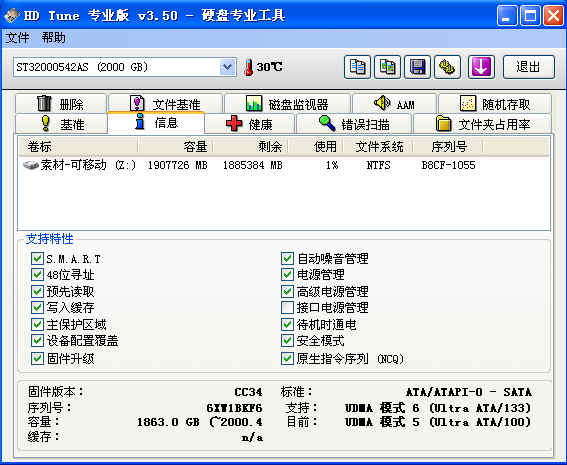Click the serial number value 6XW1BKF6
This screenshot has width=567, height=465.
point(234,408)
